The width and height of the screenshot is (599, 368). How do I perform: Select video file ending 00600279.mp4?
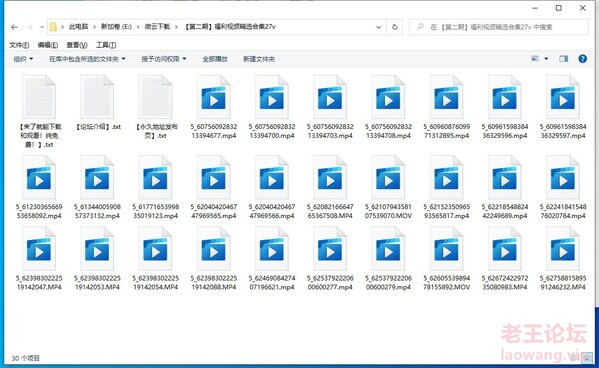[388, 259]
